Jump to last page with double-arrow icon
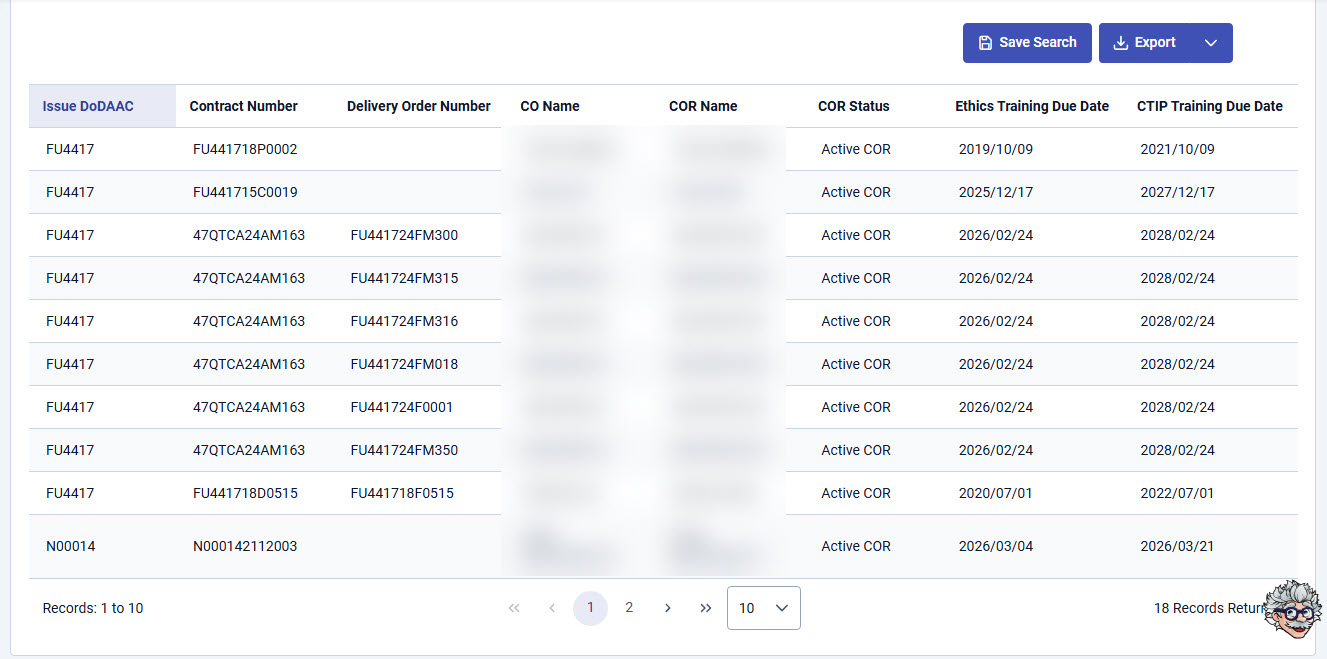The image size is (1327, 659). click(705, 607)
